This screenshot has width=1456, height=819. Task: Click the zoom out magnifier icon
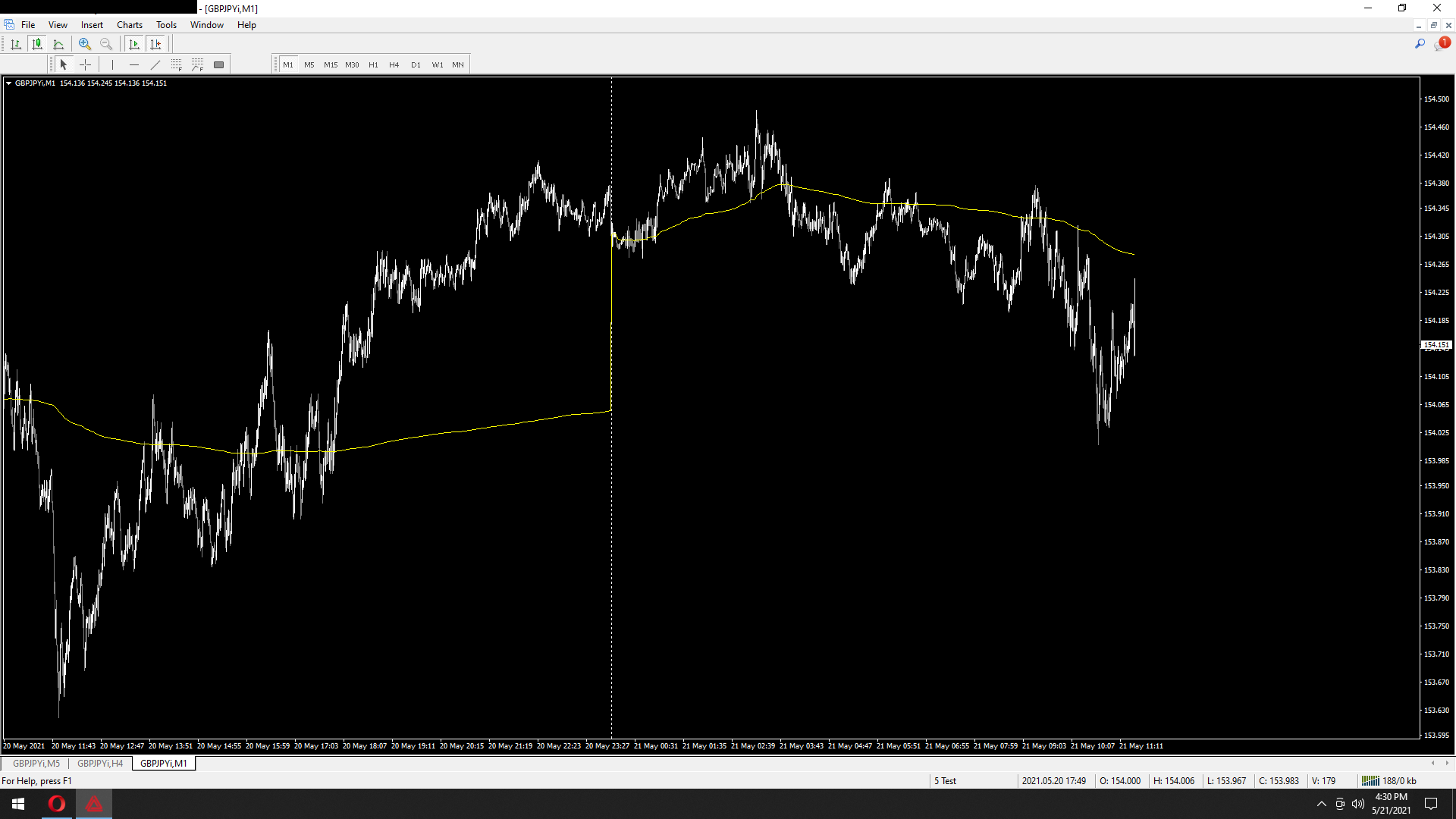pos(106,44)
